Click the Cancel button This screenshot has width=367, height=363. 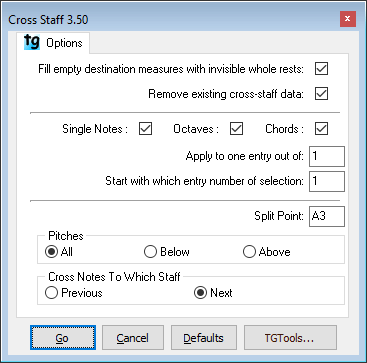click(133, 338)
